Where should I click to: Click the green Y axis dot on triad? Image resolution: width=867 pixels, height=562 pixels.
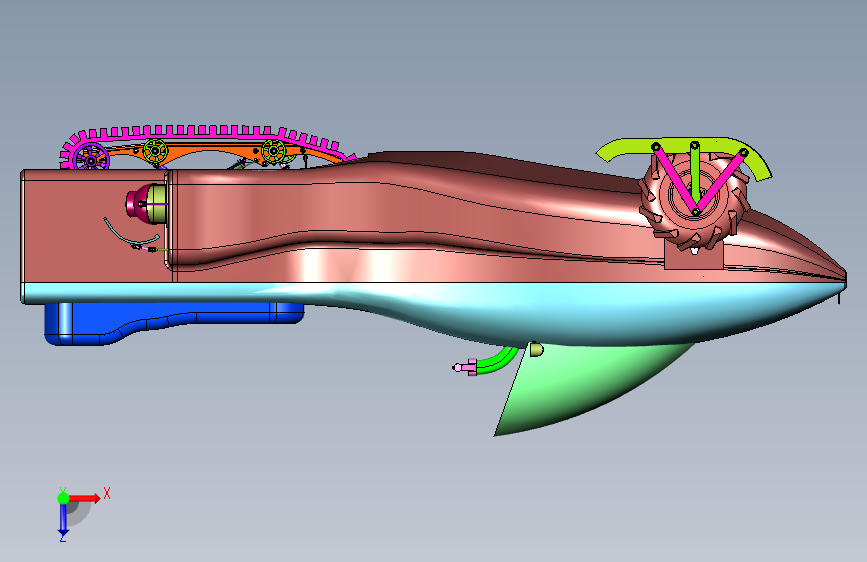point(63,498)
